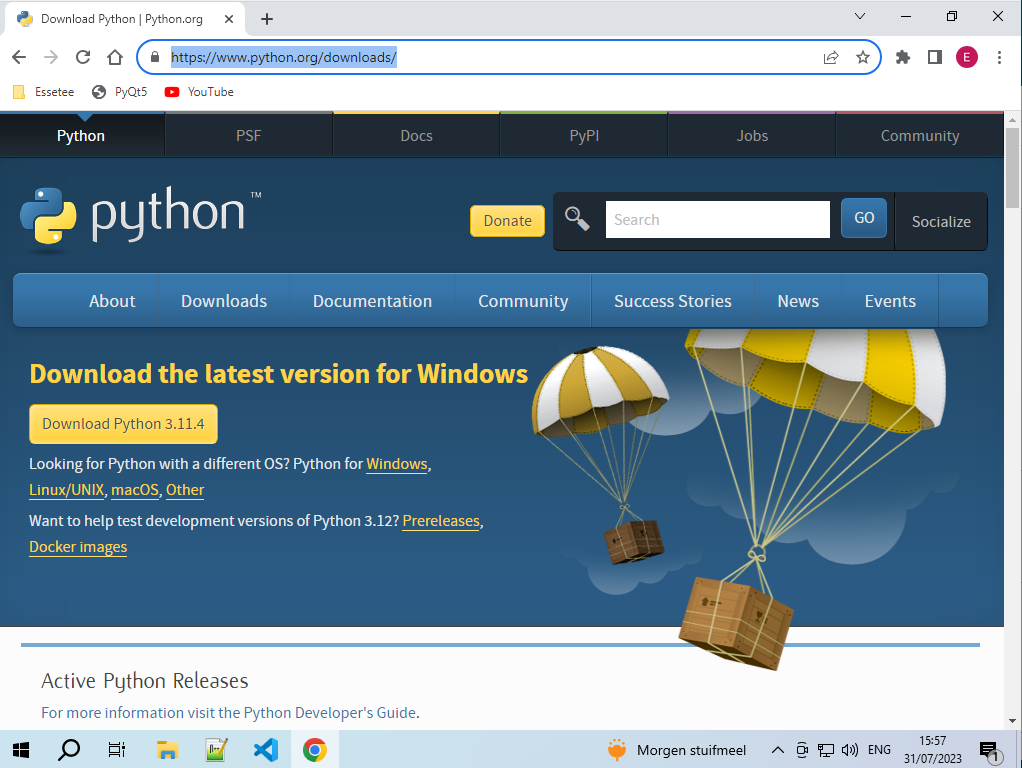Click the Download Python 3.11.4 button
1022x768 pixels.
(123, 424)
